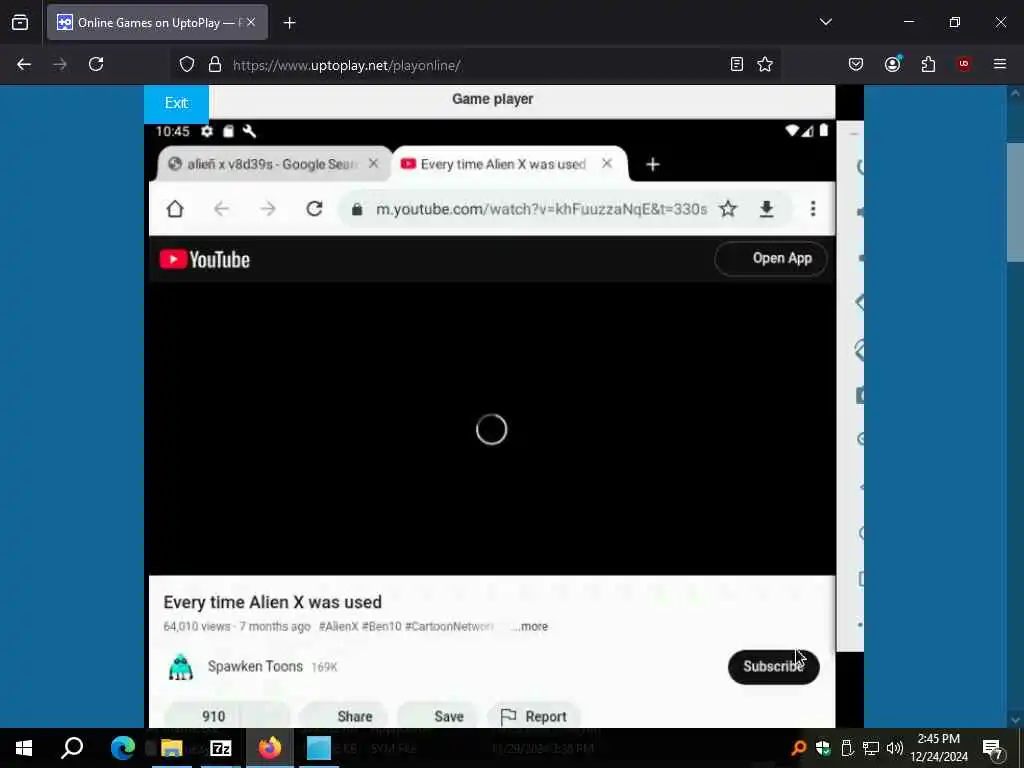Close the alien x Google Search tab
The image size is (1024, 768).
(373, 163)
